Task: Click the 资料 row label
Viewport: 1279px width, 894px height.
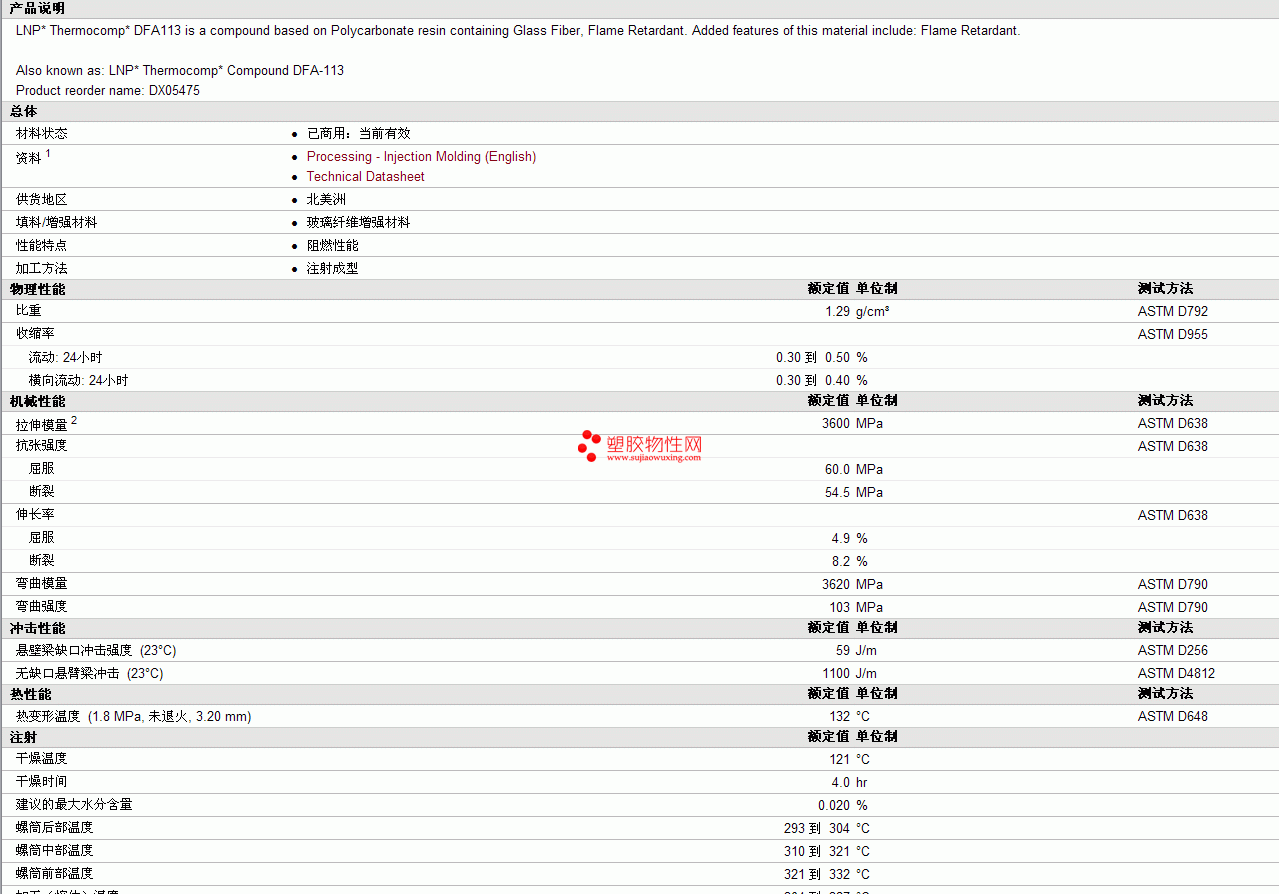Action: [x=33, y=157]
